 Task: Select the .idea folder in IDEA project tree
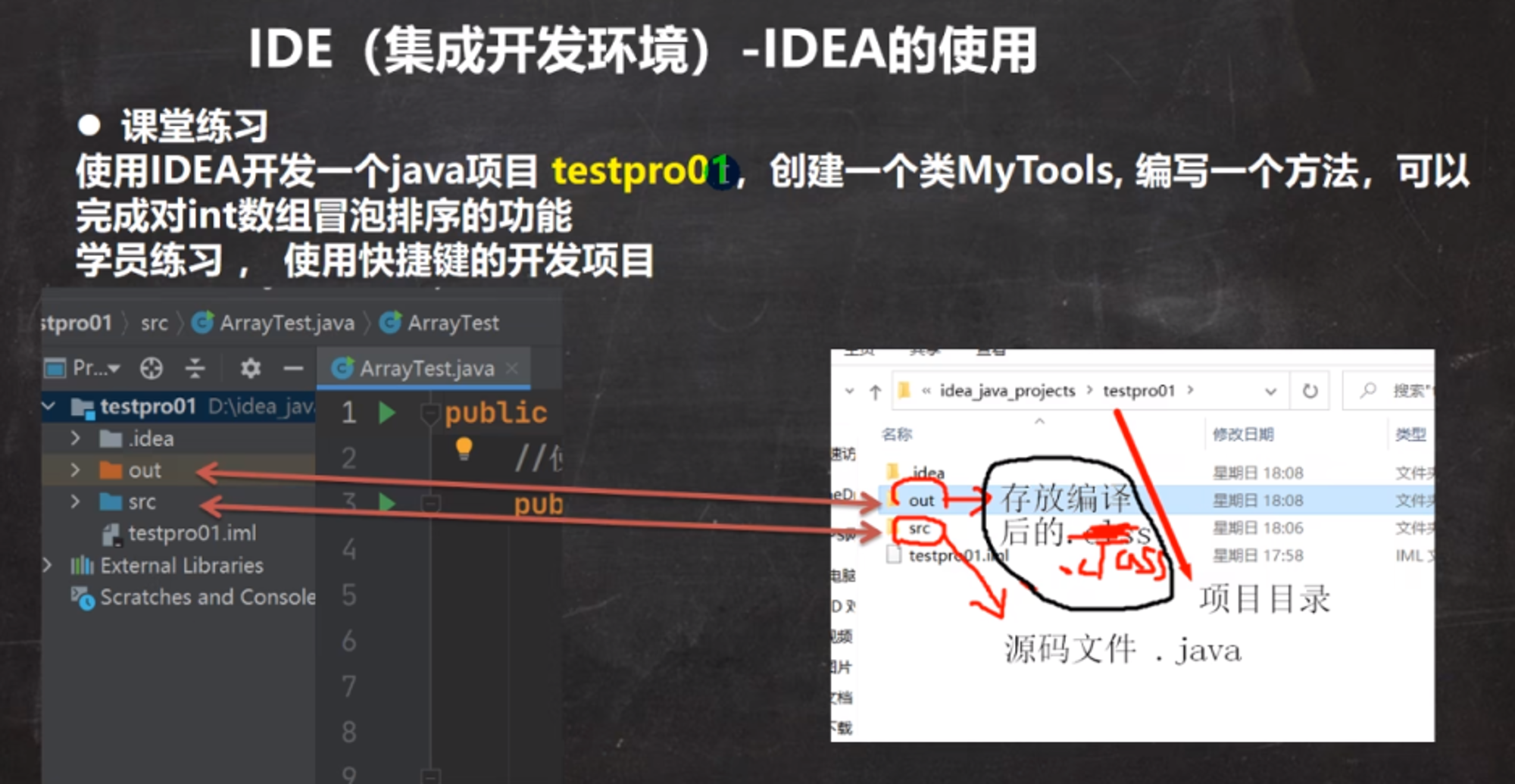click(137, 439)
